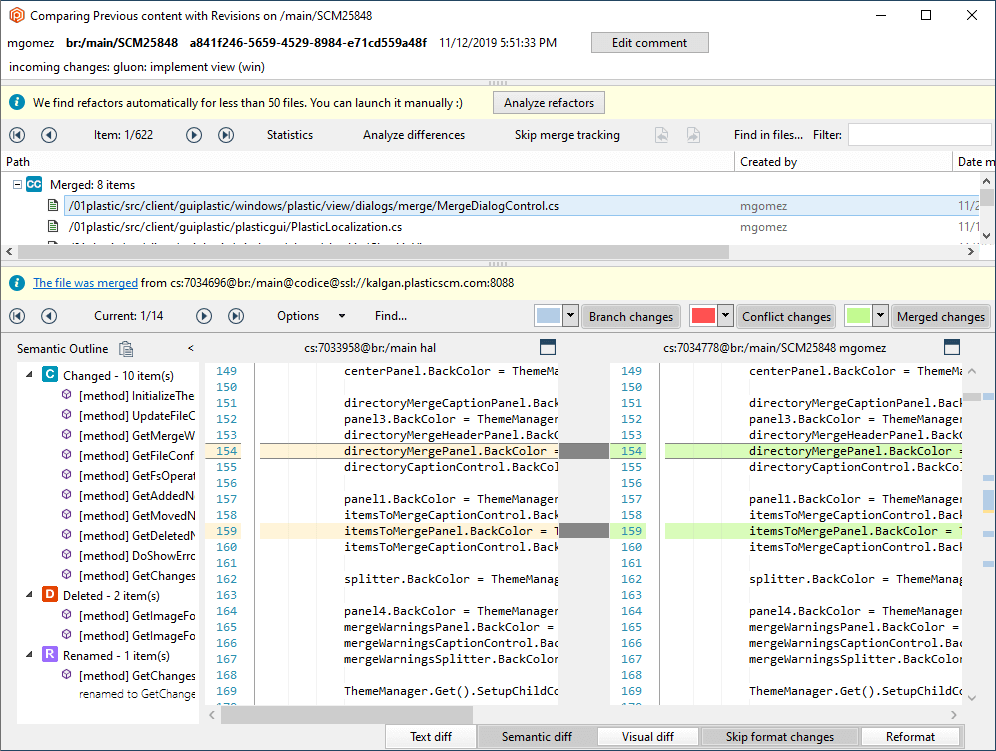Switch to Semantic diff view
Image resolution: width=996 pixels, height=751 pixels.
coord(537,736)
